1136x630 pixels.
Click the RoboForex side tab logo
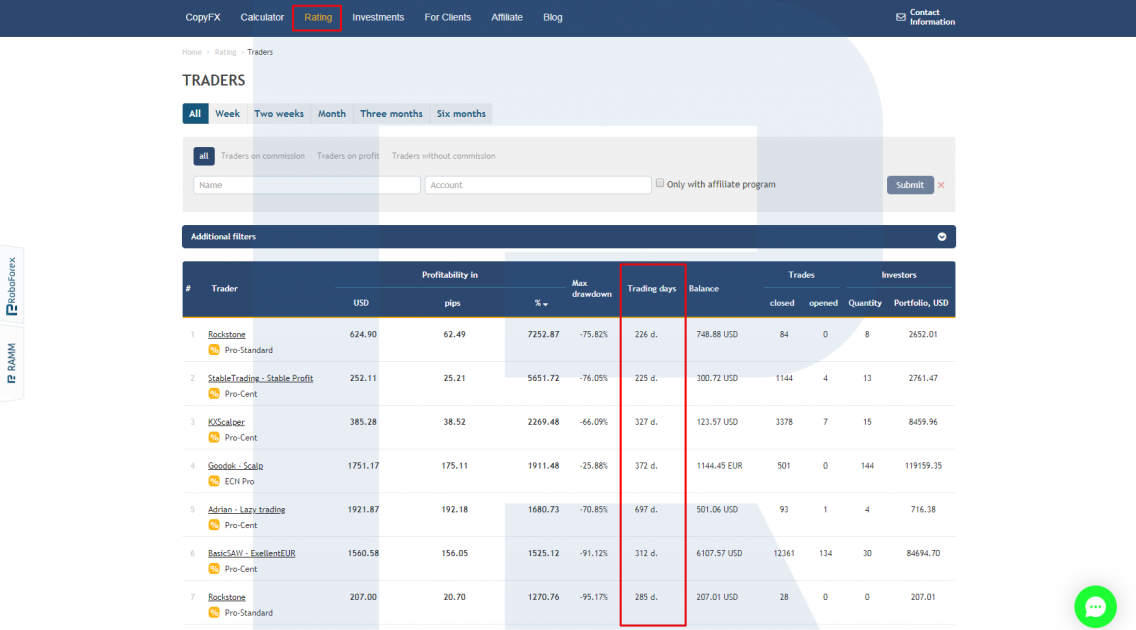pos(12,287)
